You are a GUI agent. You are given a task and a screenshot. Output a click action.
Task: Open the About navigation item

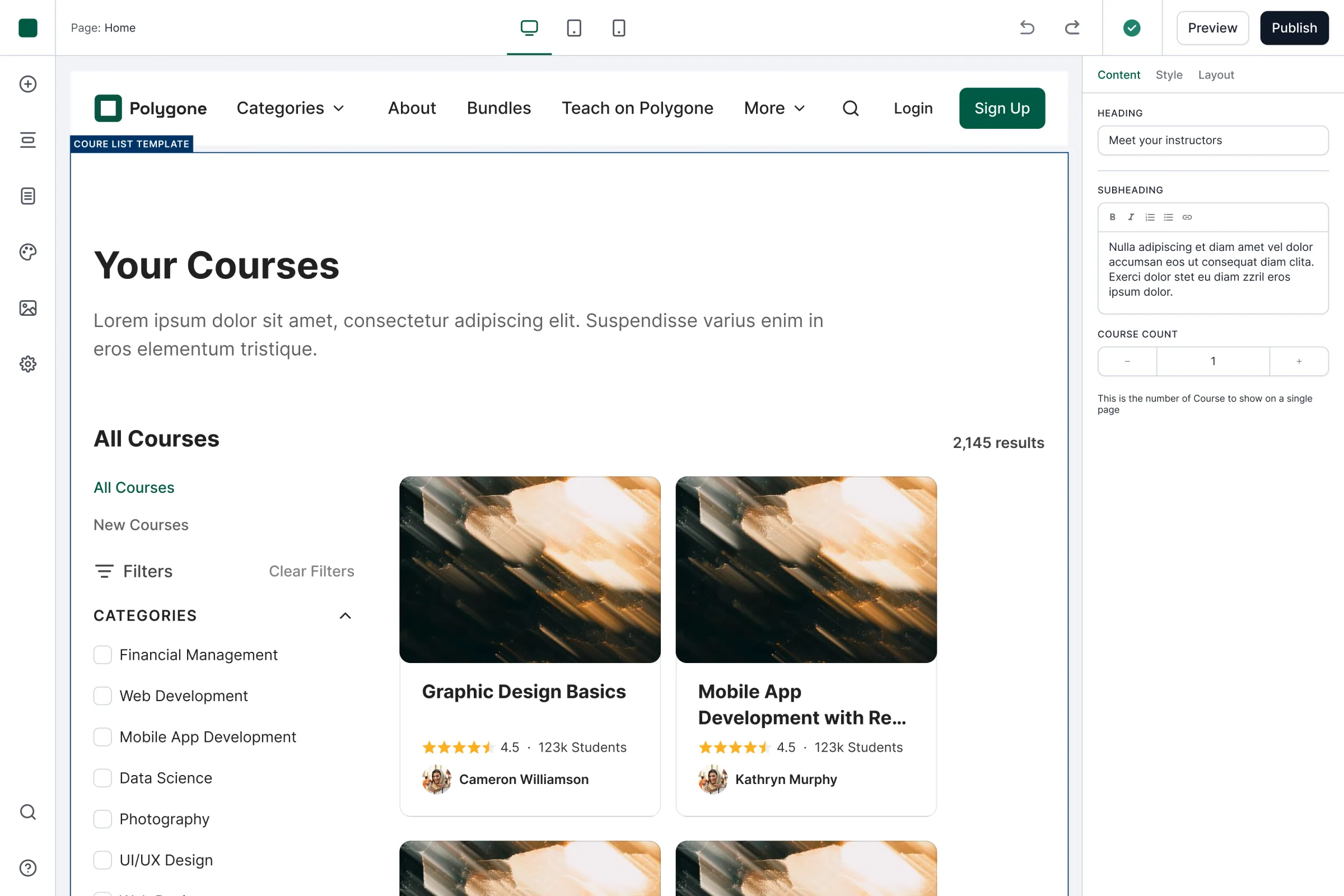(412, 108)
